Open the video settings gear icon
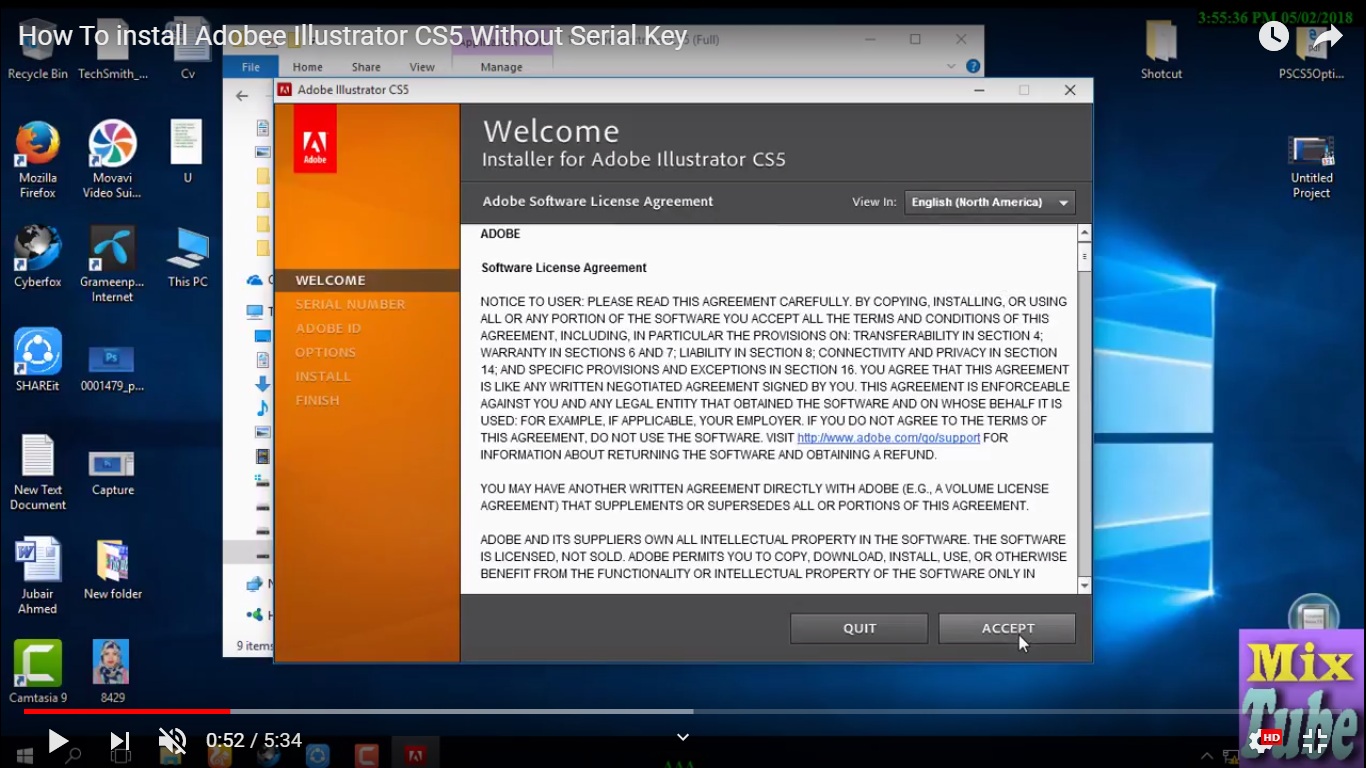The width and height of the screenshot is (1366, 768). click(1262, 741)
